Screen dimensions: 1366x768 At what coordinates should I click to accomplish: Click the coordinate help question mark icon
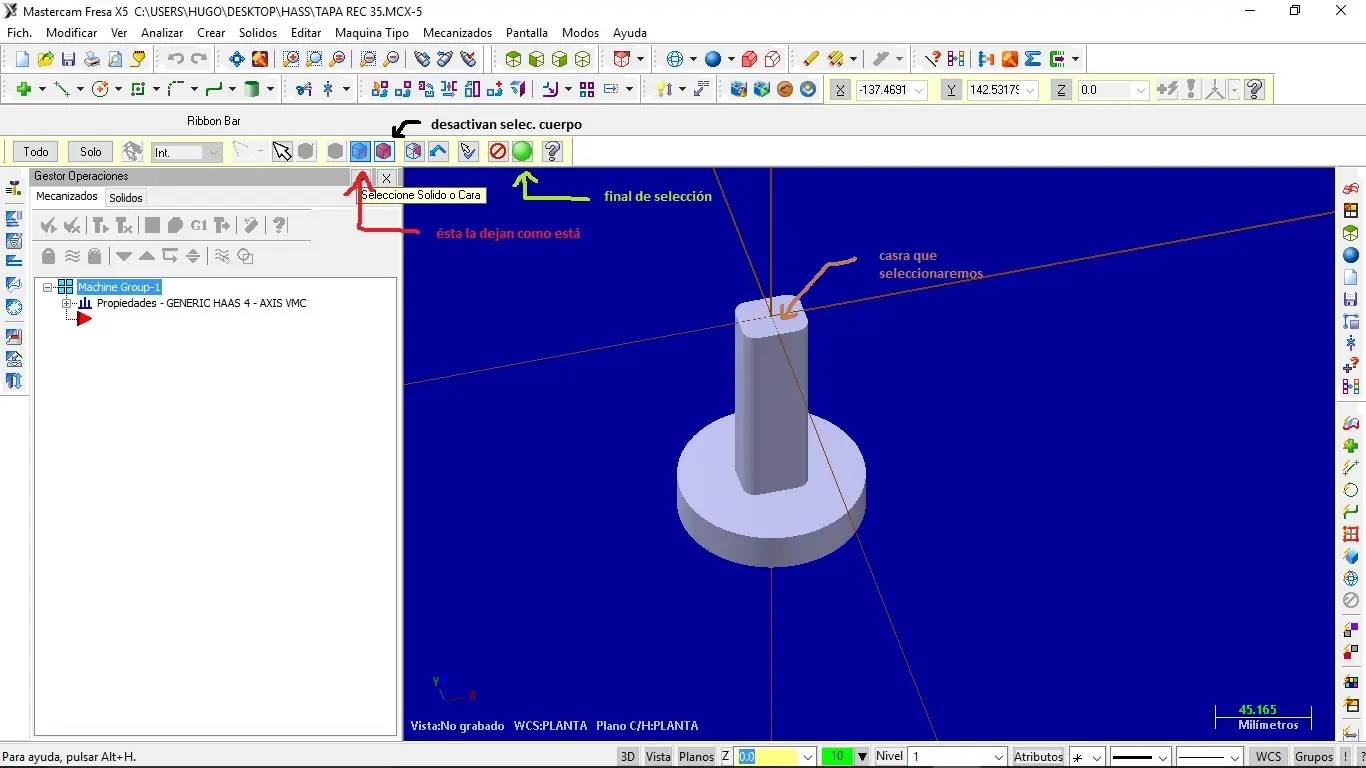tap(1255, 89)
